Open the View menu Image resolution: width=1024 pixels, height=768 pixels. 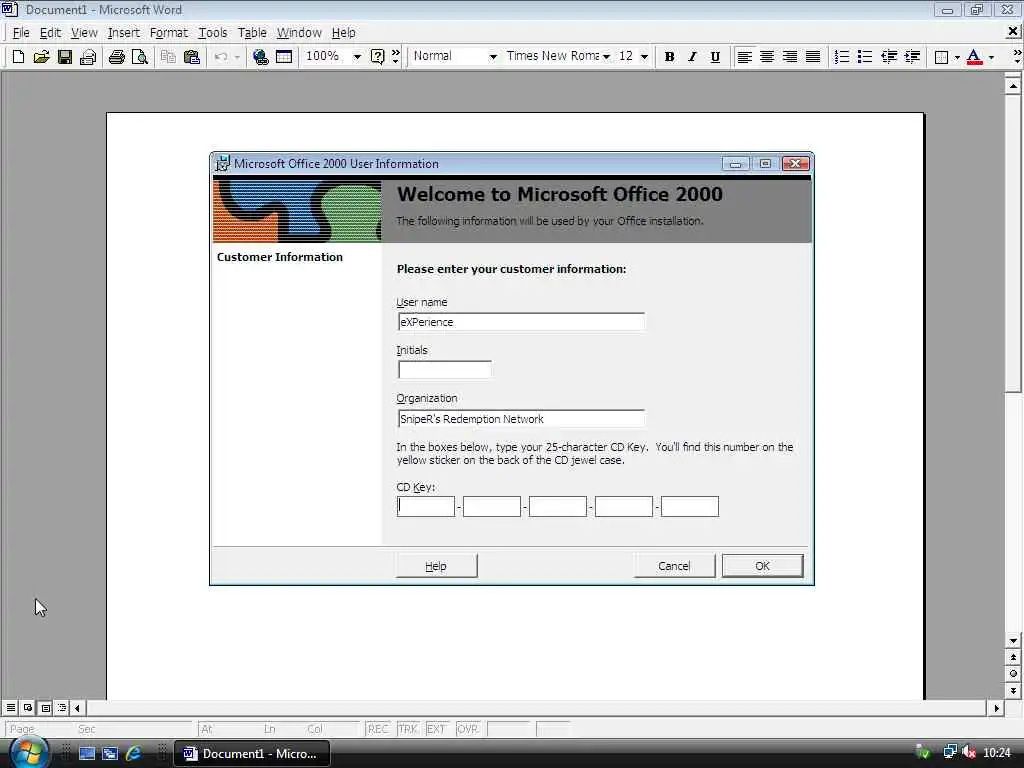84,33
